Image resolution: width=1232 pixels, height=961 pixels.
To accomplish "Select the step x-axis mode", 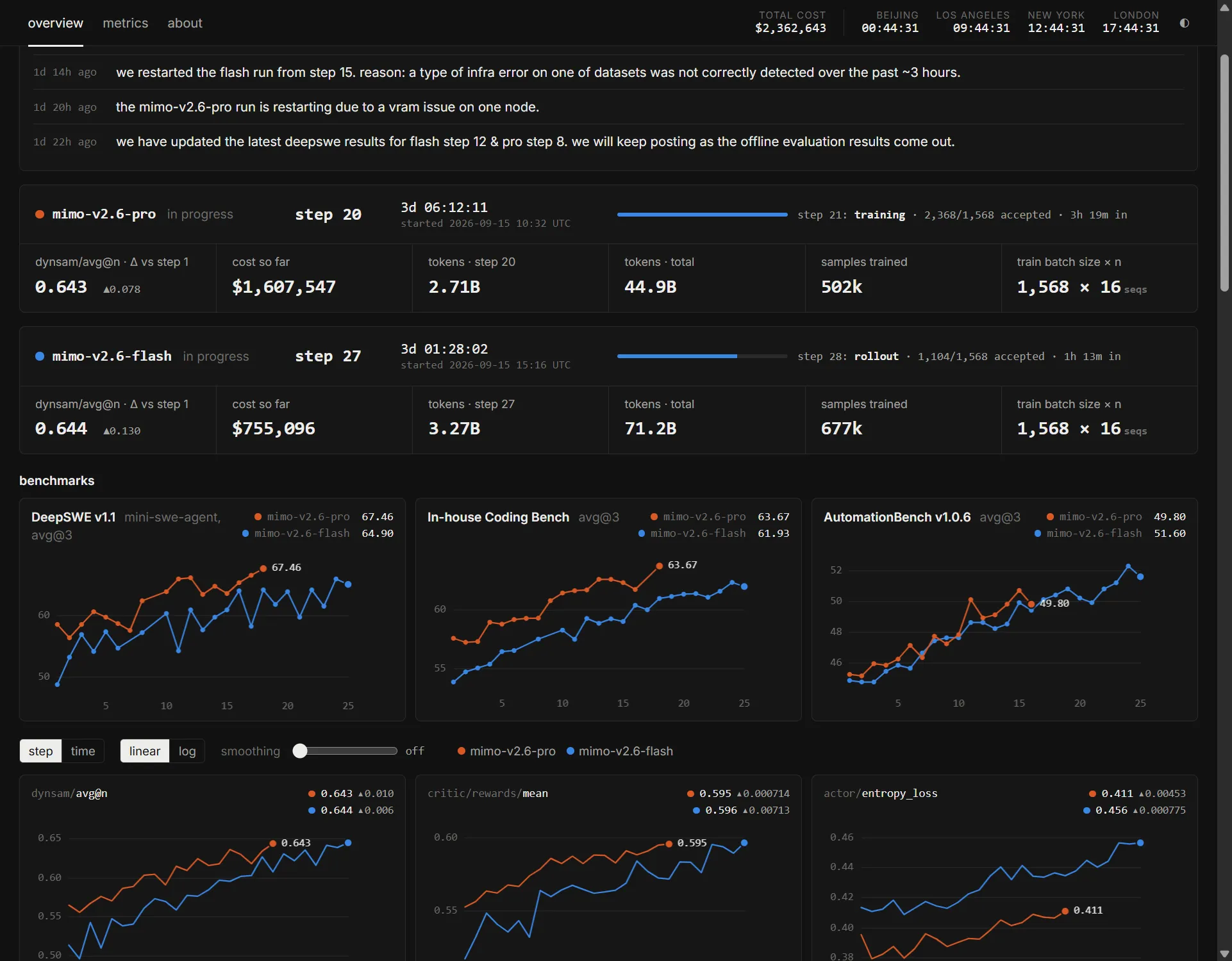I will 41,751.
